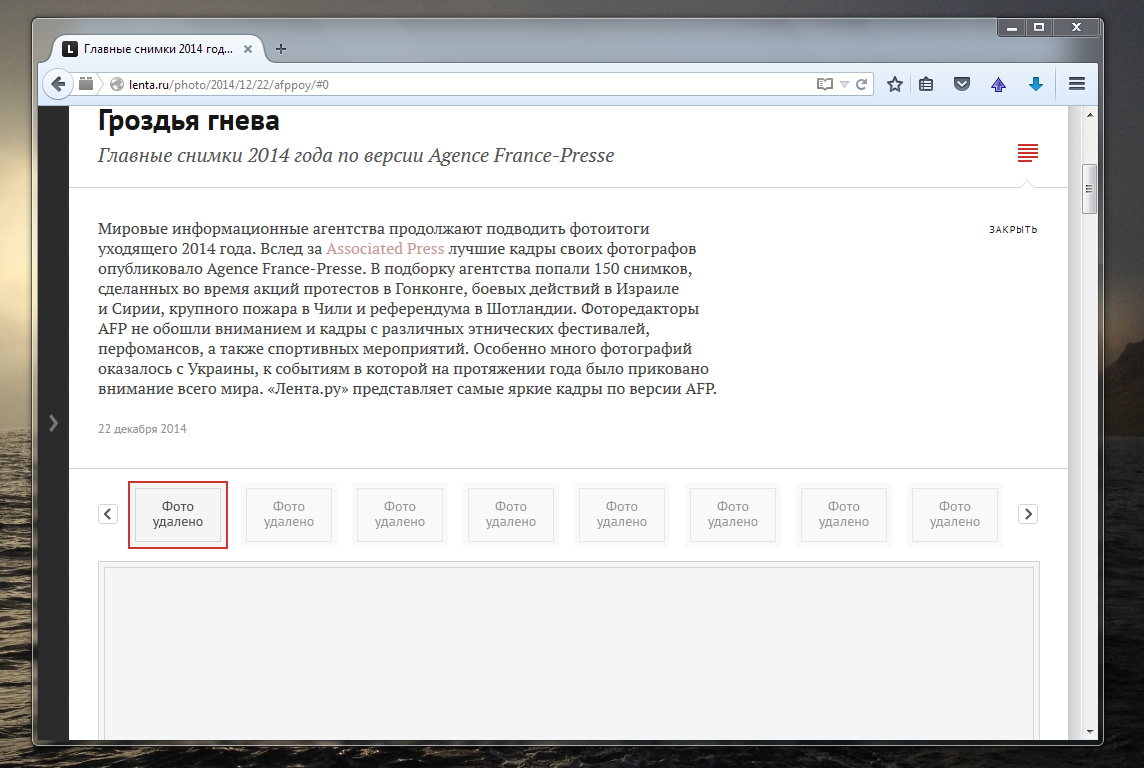
Task: Open the reading list clipboard icon
Action: tap(925, 84)
